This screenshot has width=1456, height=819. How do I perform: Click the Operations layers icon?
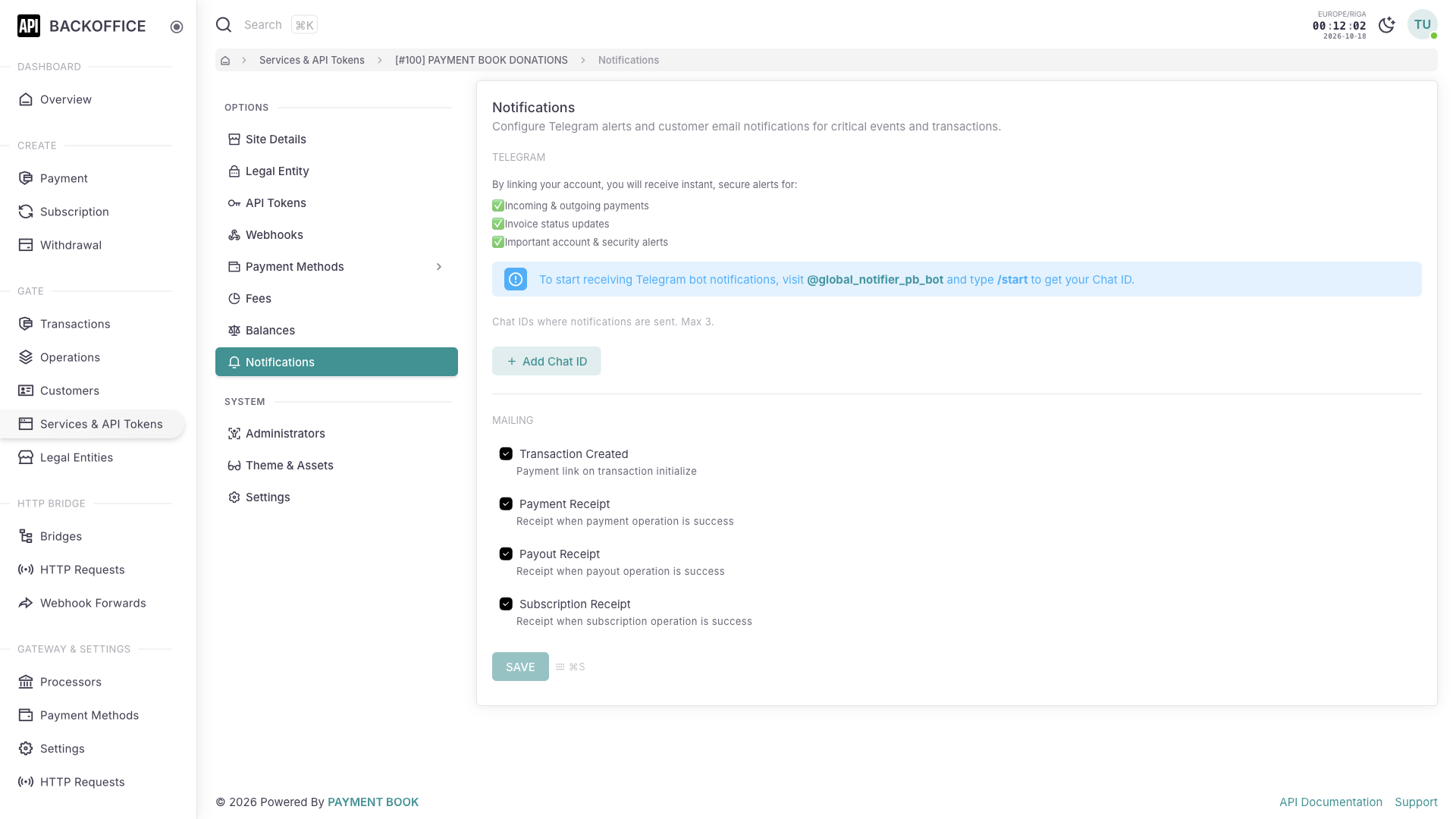click(26, 357)
